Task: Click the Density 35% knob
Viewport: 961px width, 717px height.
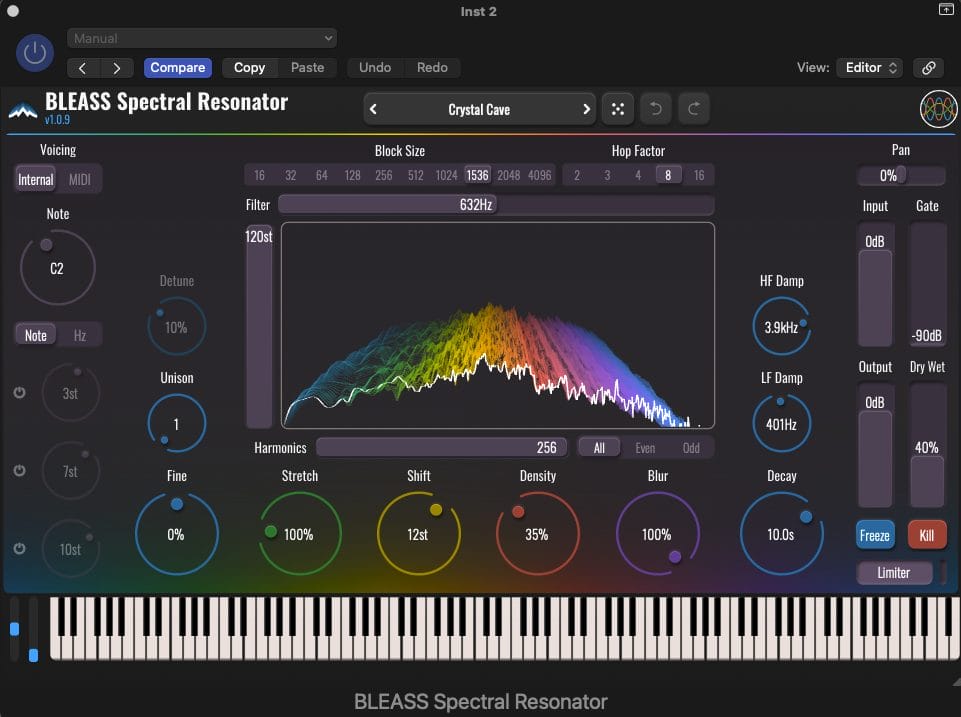Action: [x=537, y=534]
